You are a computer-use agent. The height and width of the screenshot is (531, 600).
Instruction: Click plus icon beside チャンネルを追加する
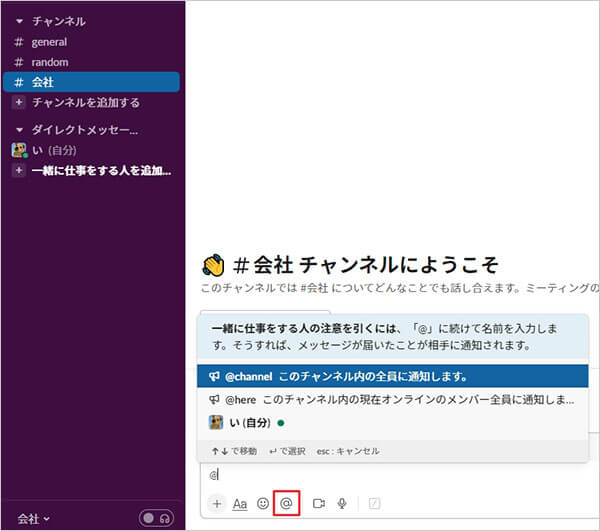[18, 102]
